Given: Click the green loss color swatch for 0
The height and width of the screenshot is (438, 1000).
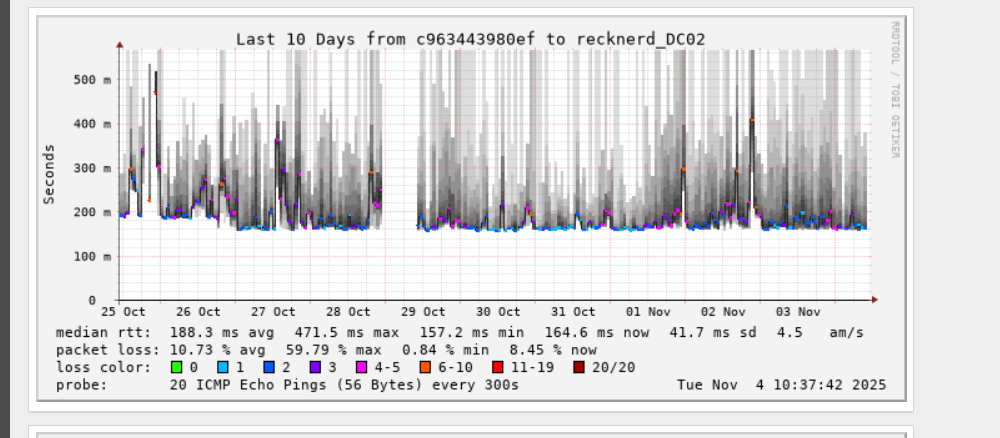Looking at the screenshot, I should [176, 367].
